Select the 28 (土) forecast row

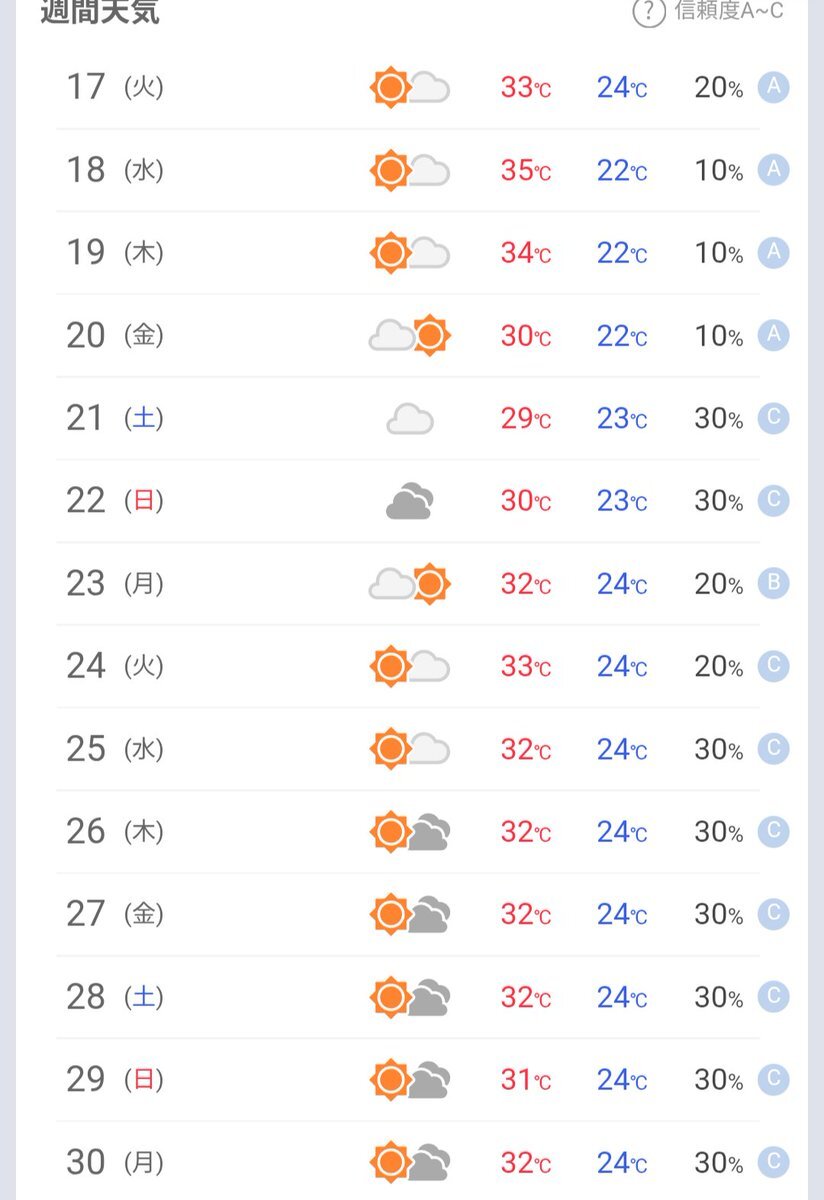click(408, 998)
